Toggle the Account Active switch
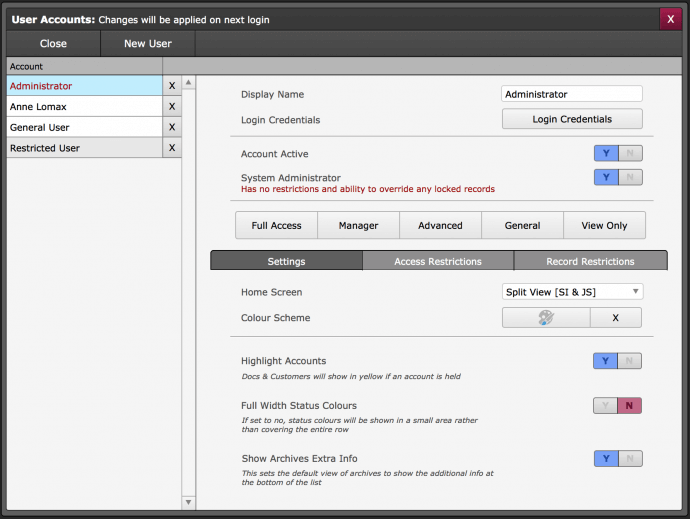690x519 pixels. (x=617, y=154)
